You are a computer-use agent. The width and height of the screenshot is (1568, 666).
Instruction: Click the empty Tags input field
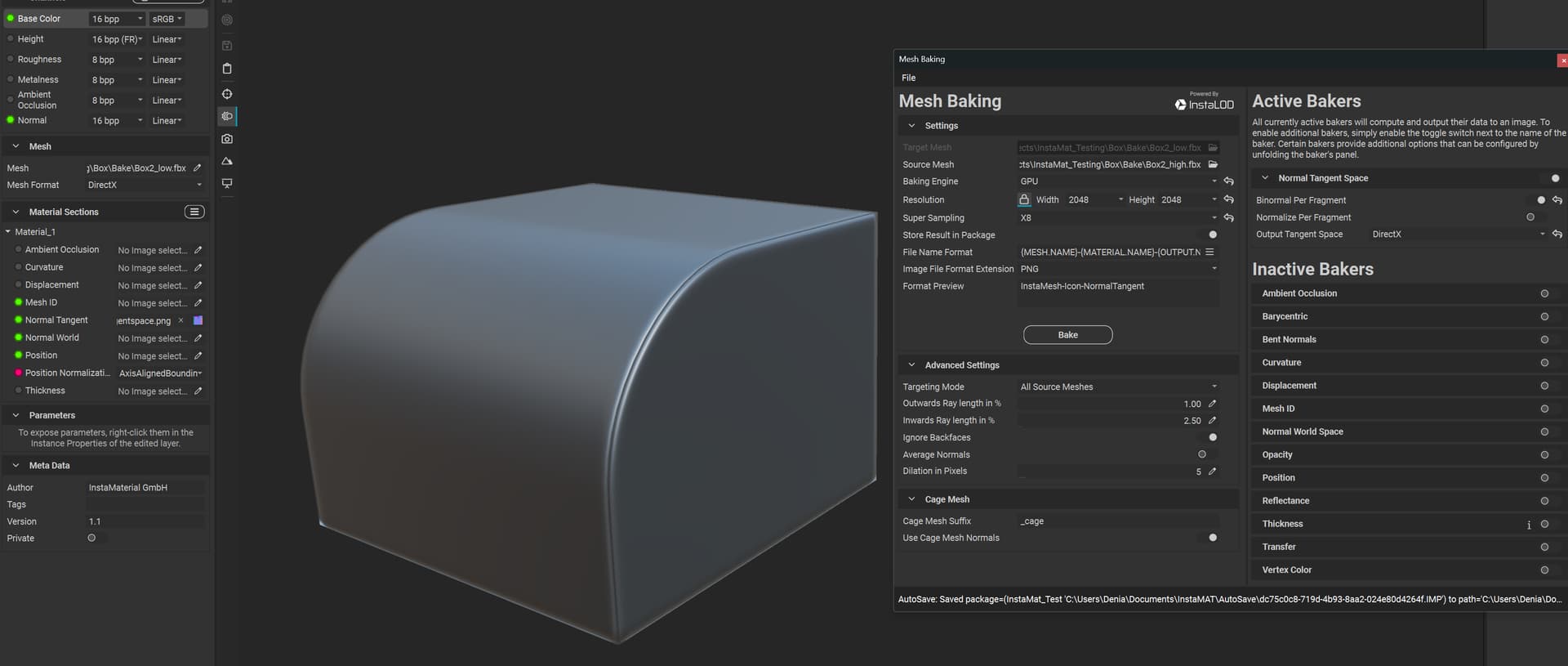point(145,504)
